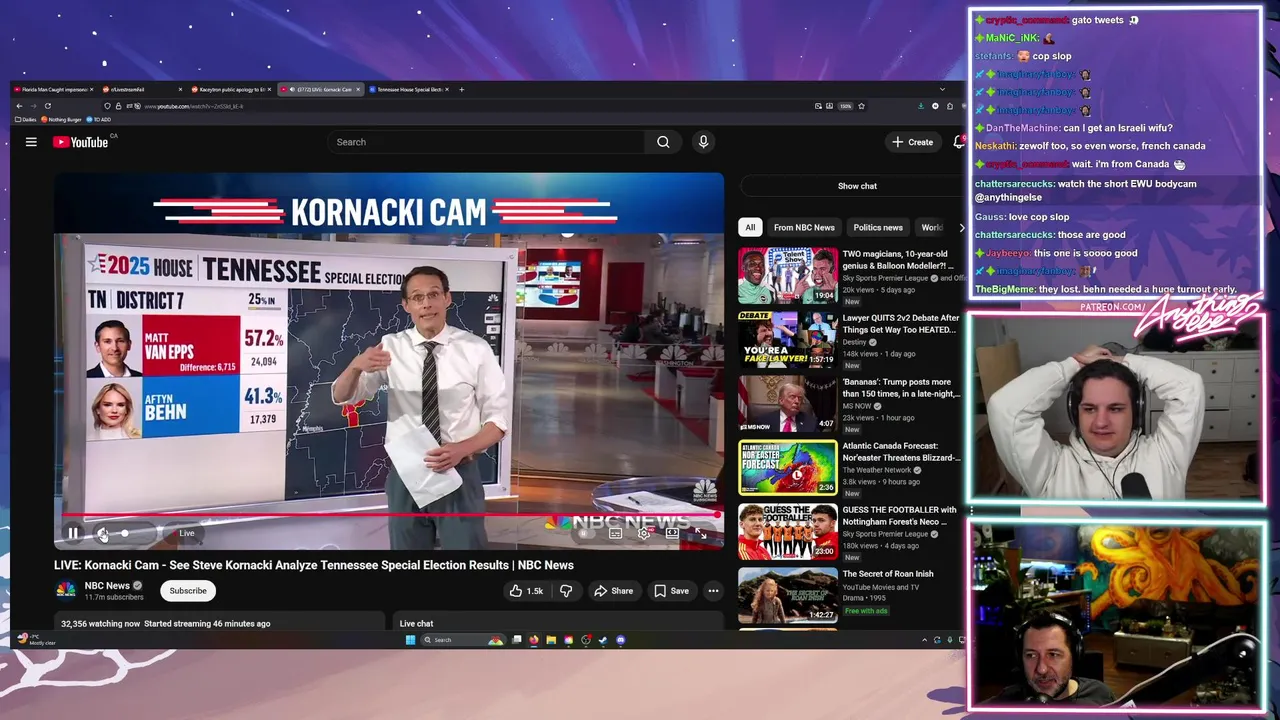Click the 32,356 watching now text
This screenshot has width=1280, height=720.
click(100, 624)
